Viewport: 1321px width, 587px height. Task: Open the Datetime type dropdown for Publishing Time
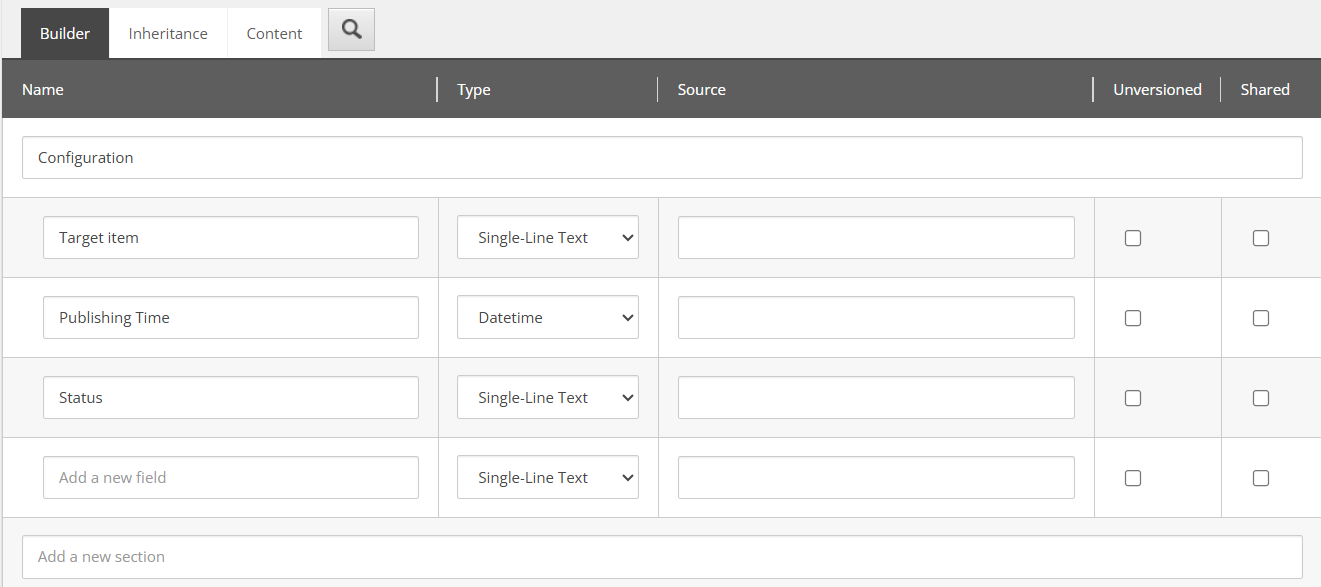547,317
